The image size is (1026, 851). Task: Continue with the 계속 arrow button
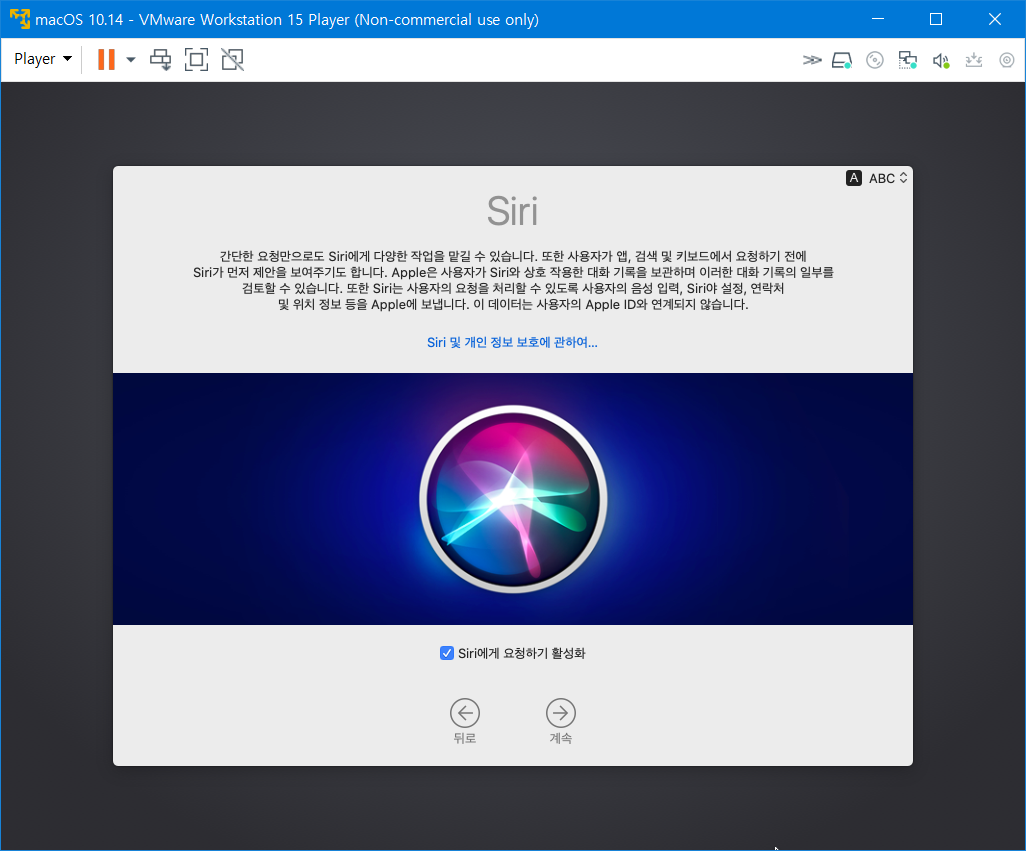(561, 713)
